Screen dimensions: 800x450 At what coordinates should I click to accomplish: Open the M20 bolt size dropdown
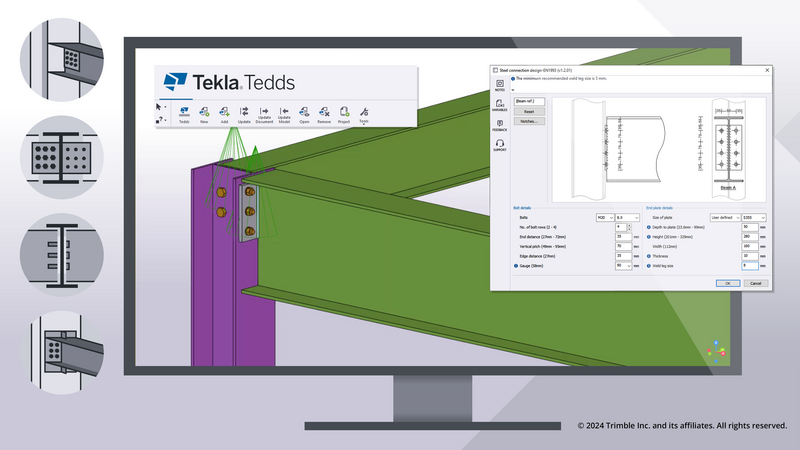click(605, 217)
